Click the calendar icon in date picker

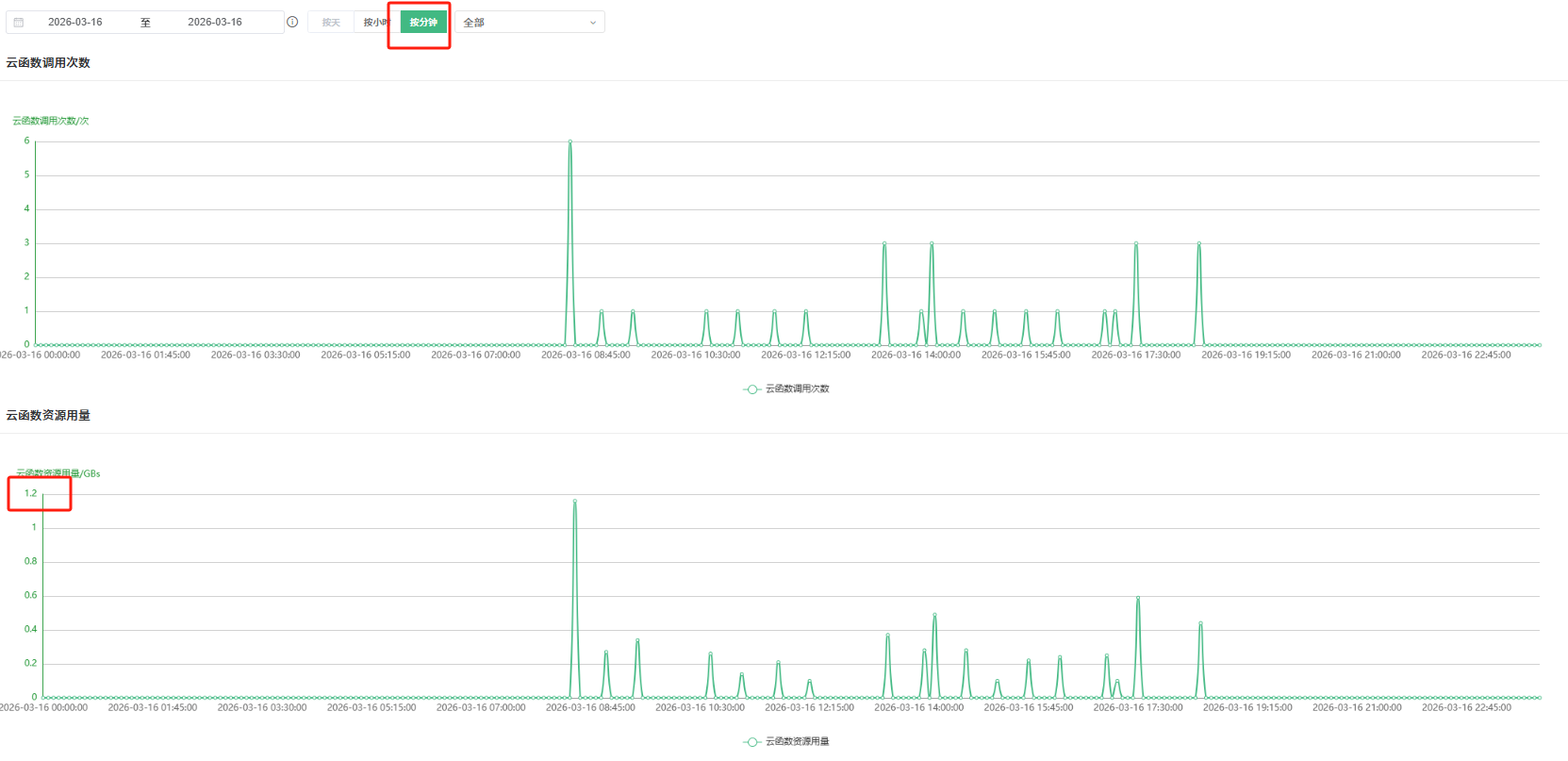click(19, 22)
